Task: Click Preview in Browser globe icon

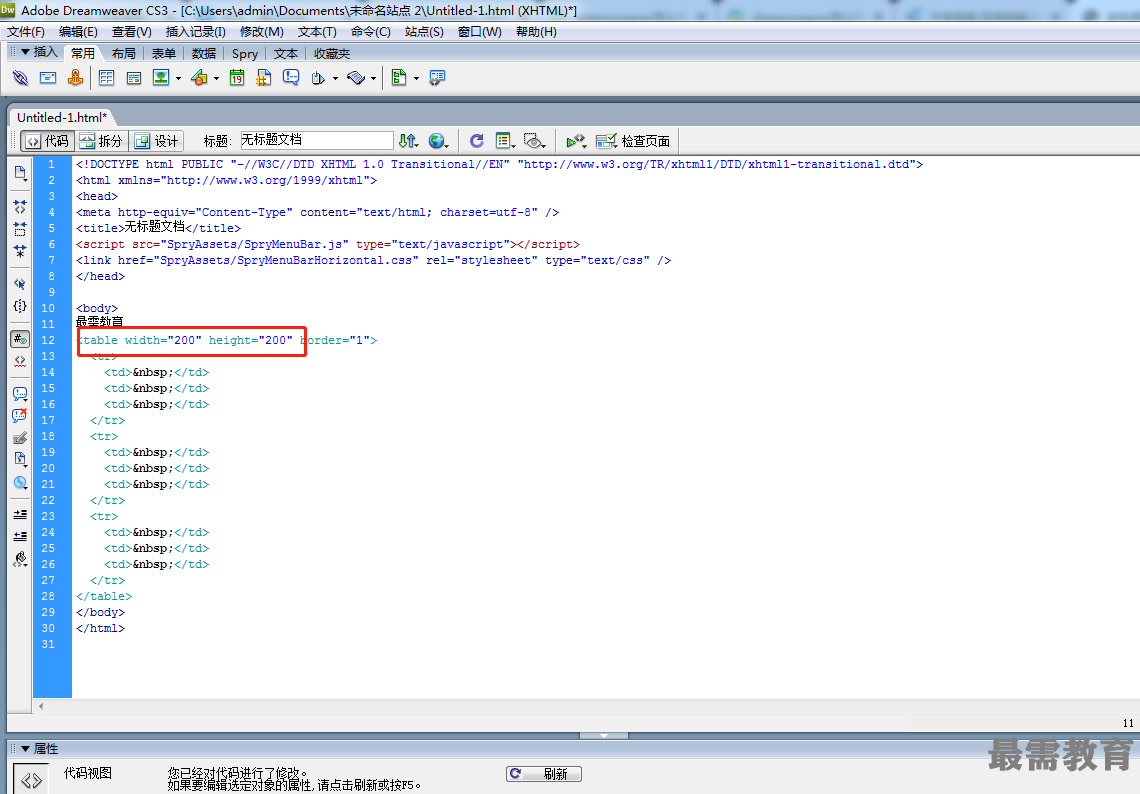Action: (438, 140)
